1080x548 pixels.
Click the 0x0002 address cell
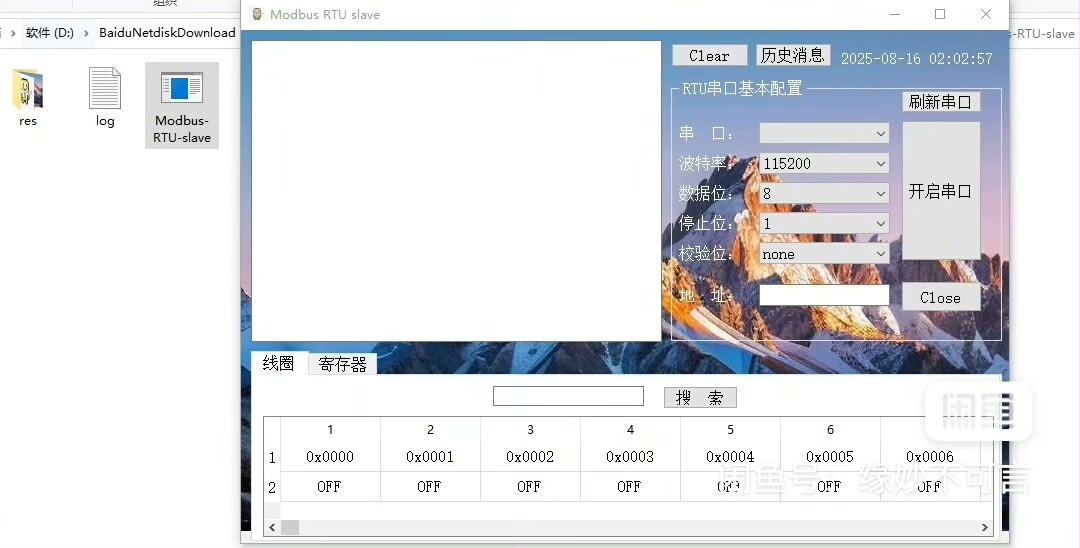point(530,457)
